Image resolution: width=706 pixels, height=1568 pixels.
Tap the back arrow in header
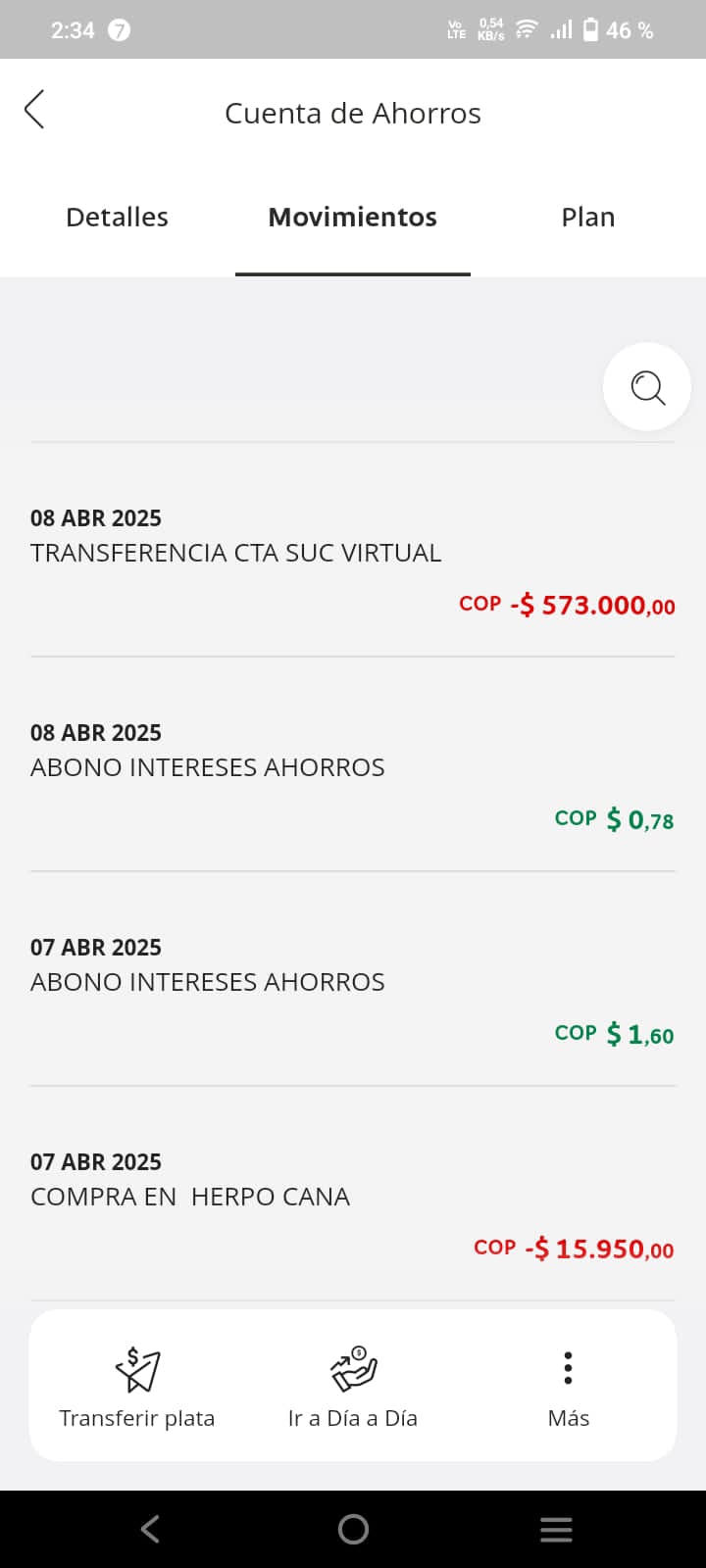click(35, 110)
